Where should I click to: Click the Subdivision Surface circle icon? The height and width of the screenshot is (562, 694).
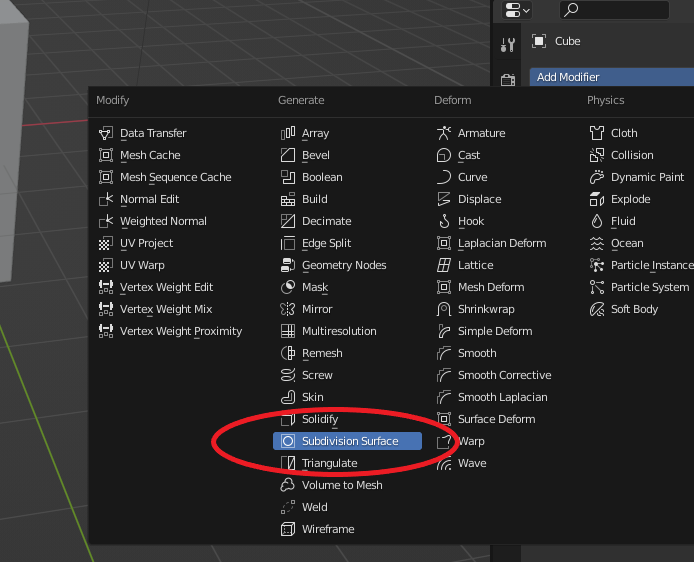click(288, 441)
